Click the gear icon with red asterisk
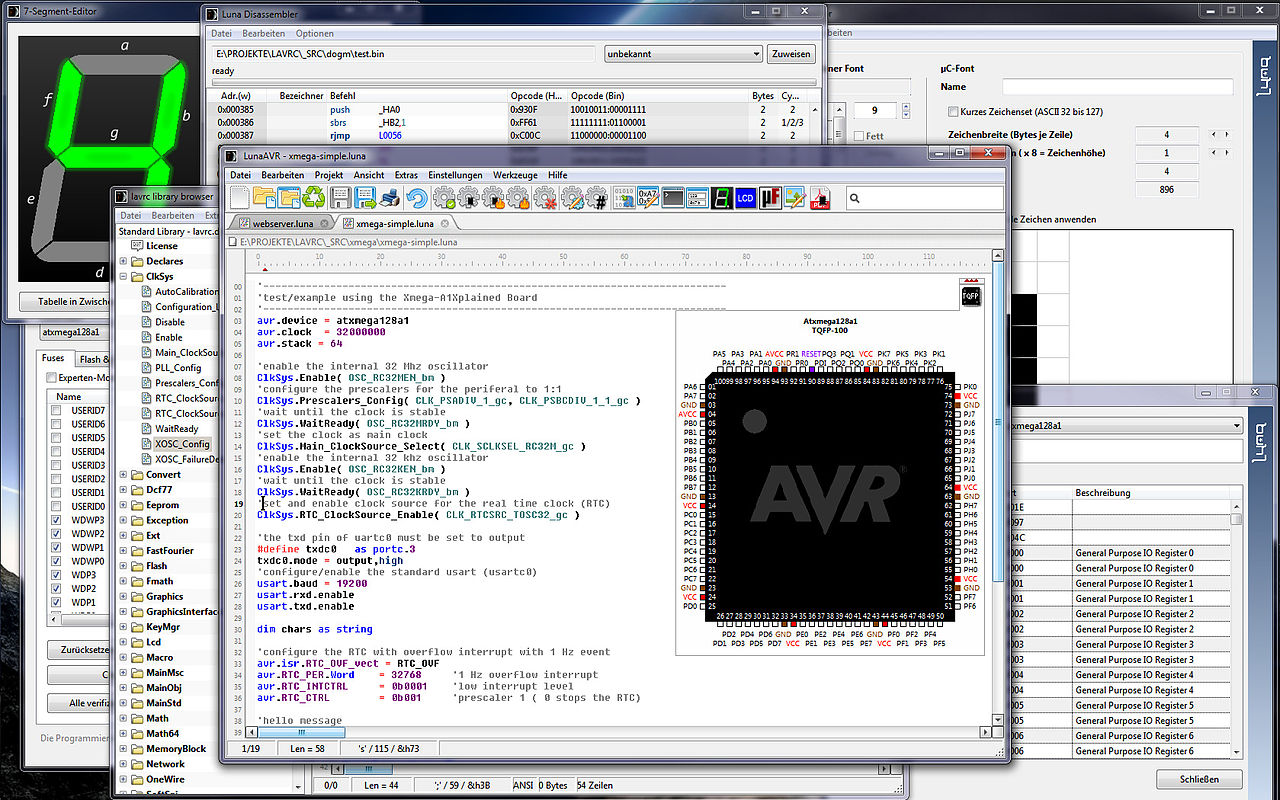Viewport: 1280px width, 800px height. [x=544, y=197]
